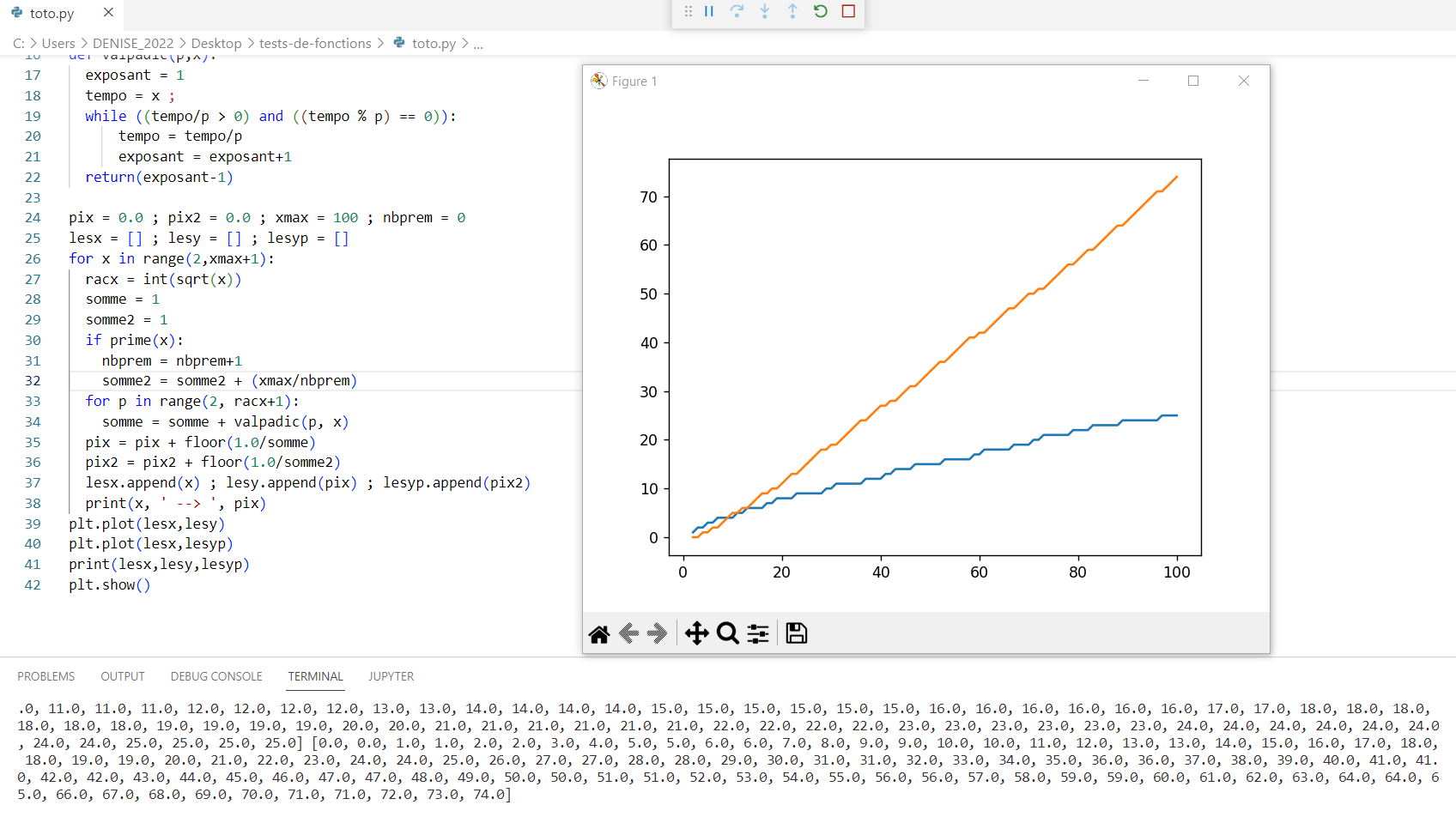This screenshot has height=817, width=1456.
Task: Switch to the OUTPUT panel tab
Action: 123,676
